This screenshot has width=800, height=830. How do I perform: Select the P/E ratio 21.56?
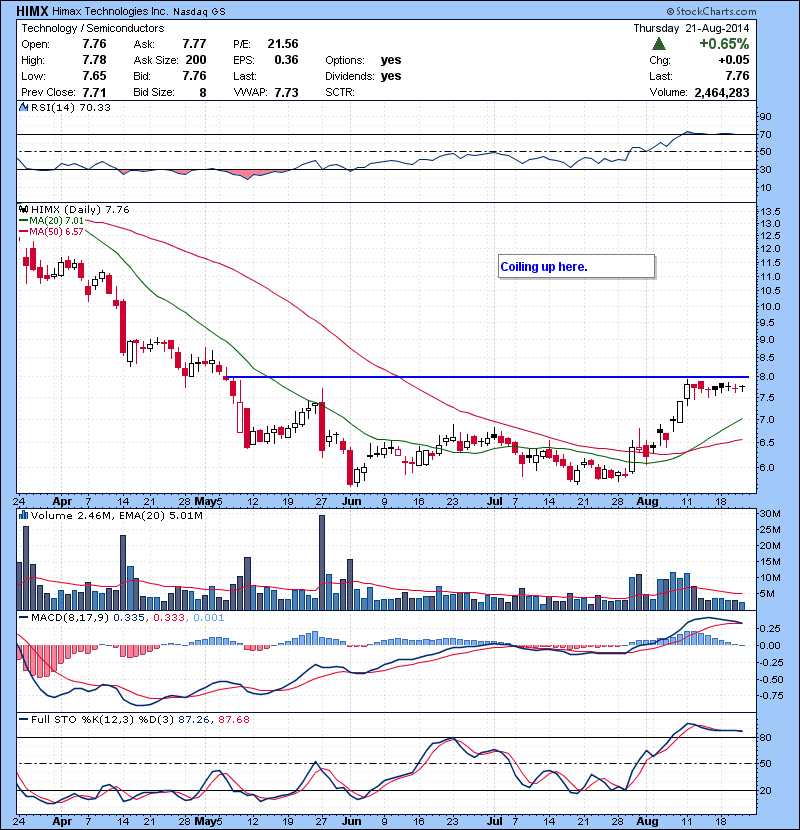tap(283, 44)
